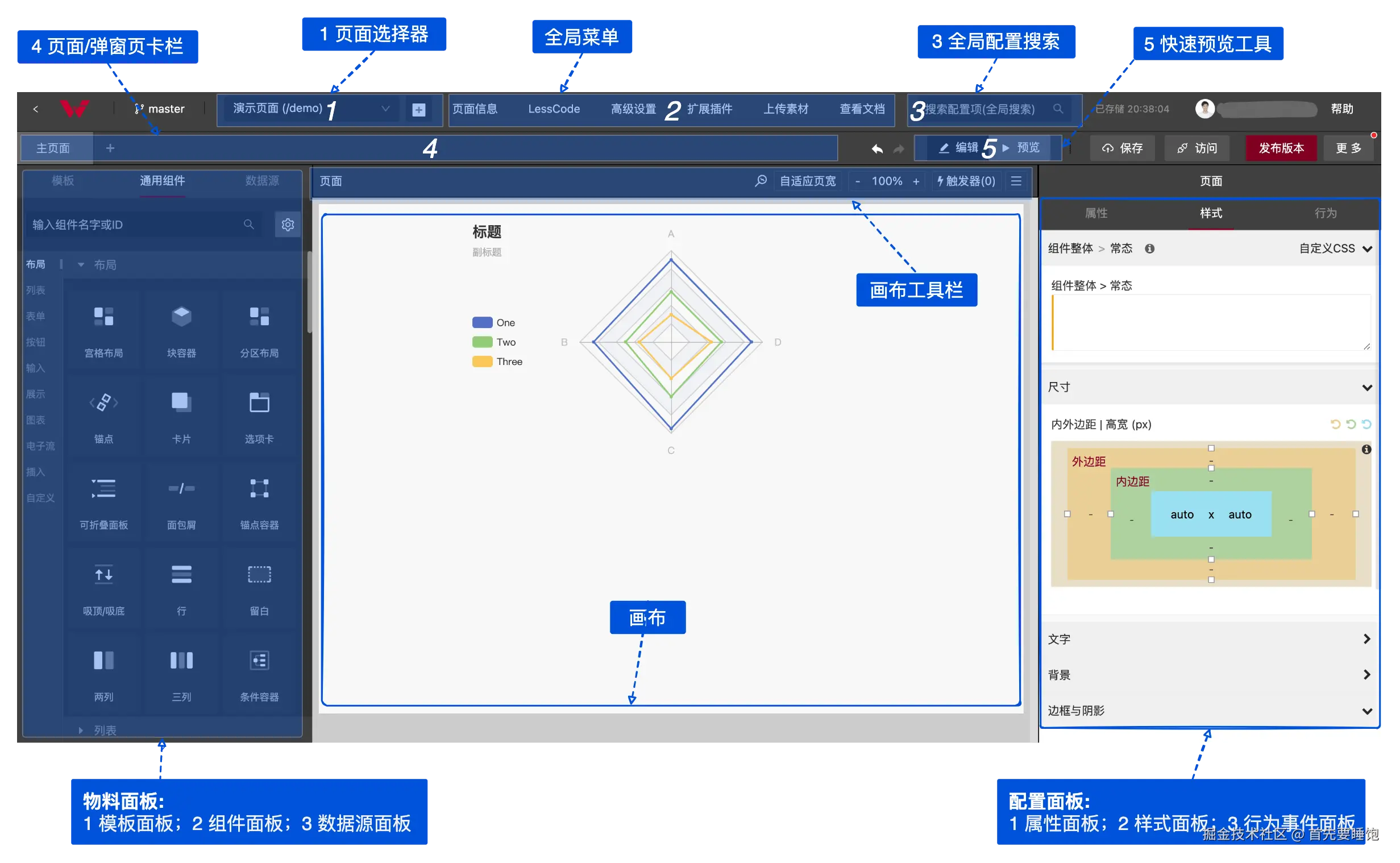Click the undo arrow icon
Screen dimensions: 1400x863
pos(877,148)
